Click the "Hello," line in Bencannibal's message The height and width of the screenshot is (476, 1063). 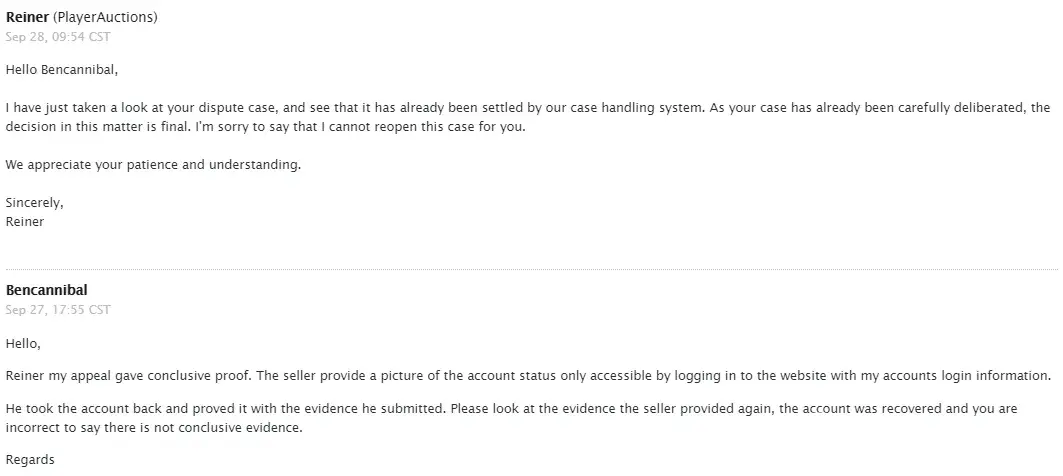tap(23, 343)
